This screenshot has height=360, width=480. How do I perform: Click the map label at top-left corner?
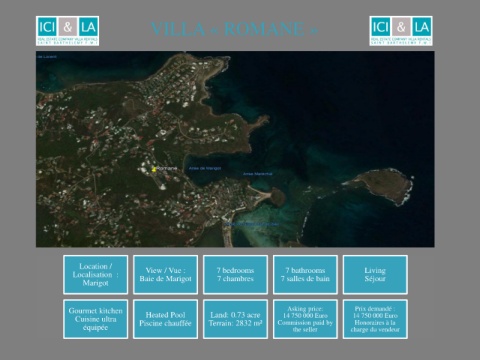pyautogui.click(x=47, y=57)
